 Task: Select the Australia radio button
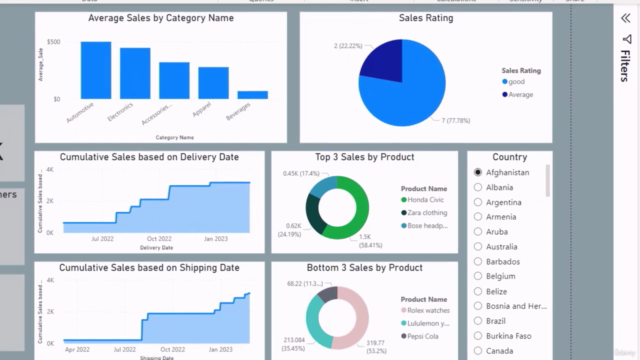(478, 247)
